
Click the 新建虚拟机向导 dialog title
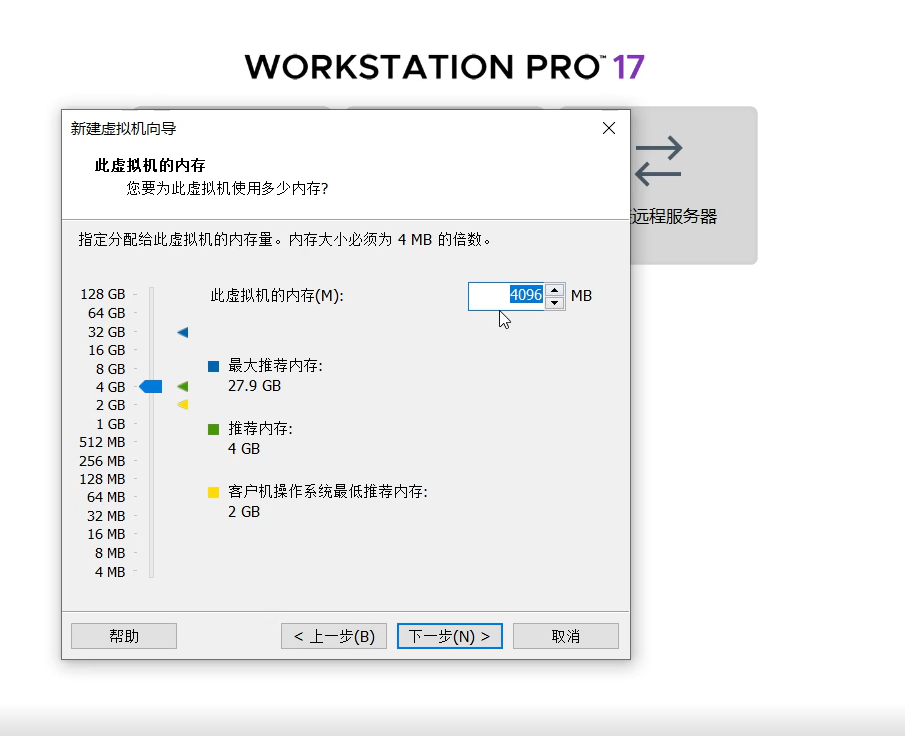coord(124,128)
